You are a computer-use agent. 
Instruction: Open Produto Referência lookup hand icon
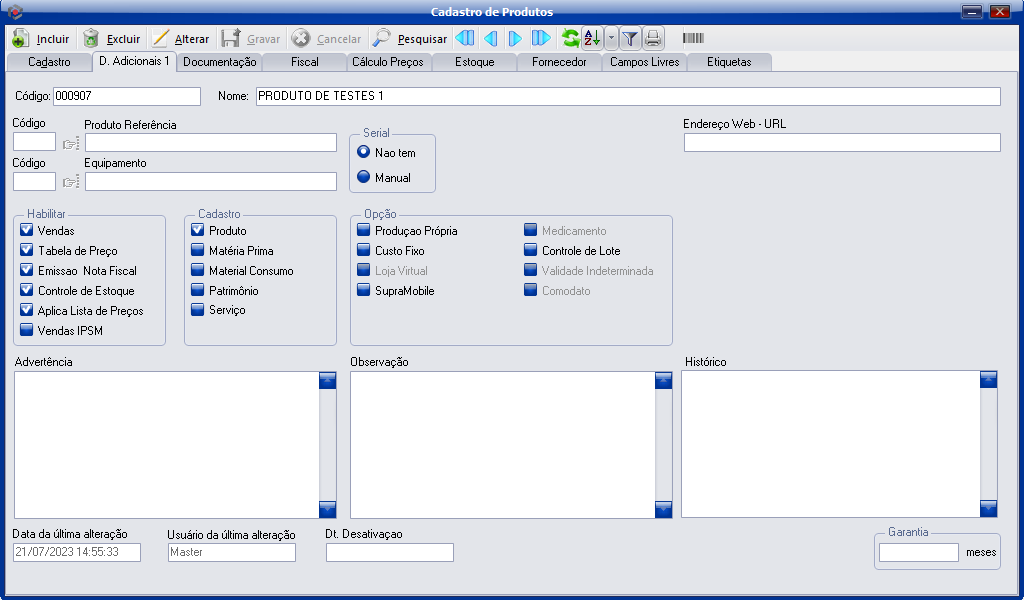point(70,143)
